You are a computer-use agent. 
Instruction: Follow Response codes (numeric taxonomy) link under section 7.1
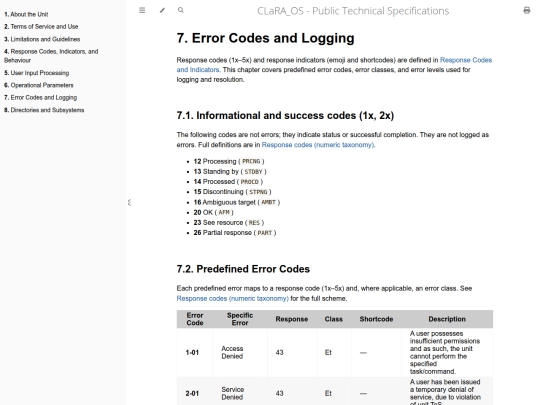318,145
